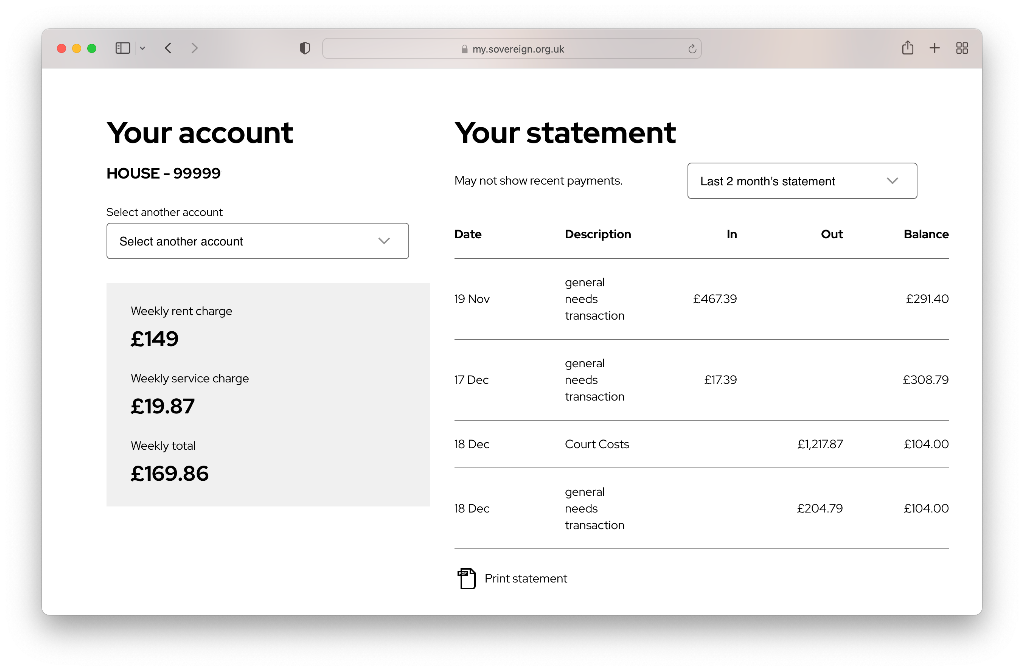1024x671 pixels.
Task: Go back to the previous page
Action: 168,47
